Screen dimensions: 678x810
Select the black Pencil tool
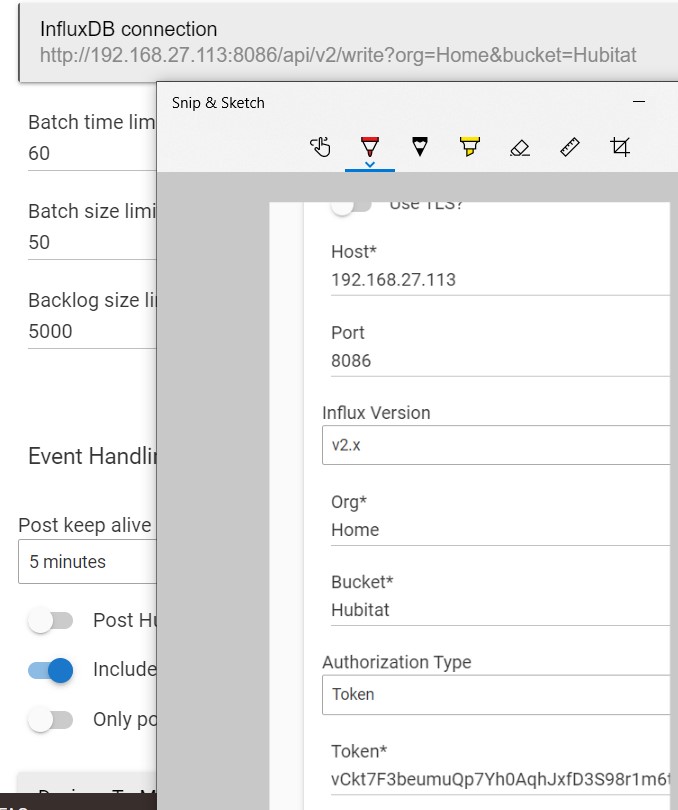(x=420, y=147)
